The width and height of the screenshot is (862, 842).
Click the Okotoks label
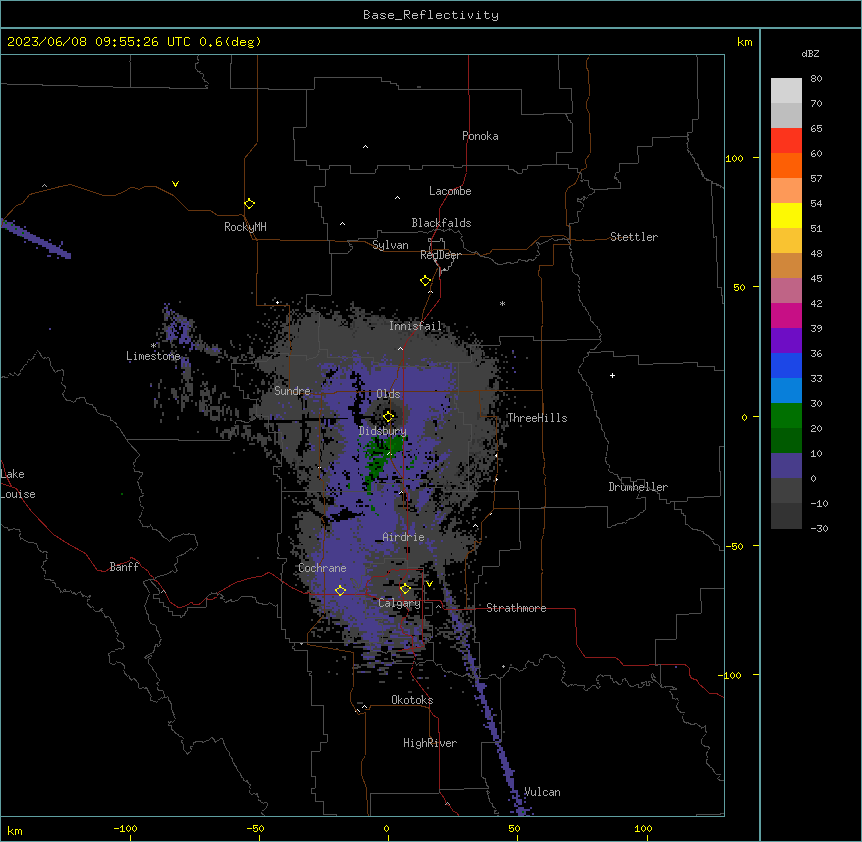(412, 700)
